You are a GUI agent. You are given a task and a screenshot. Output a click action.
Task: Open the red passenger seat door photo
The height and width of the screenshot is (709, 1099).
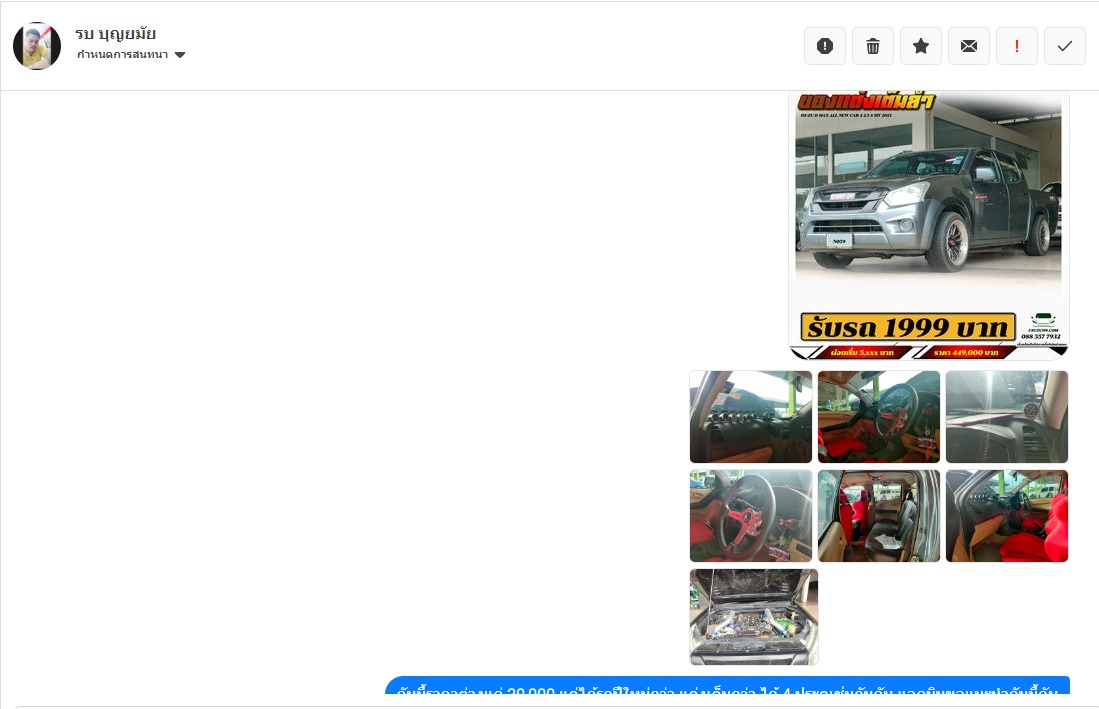pyautogui.click(x=1006, y=516)
